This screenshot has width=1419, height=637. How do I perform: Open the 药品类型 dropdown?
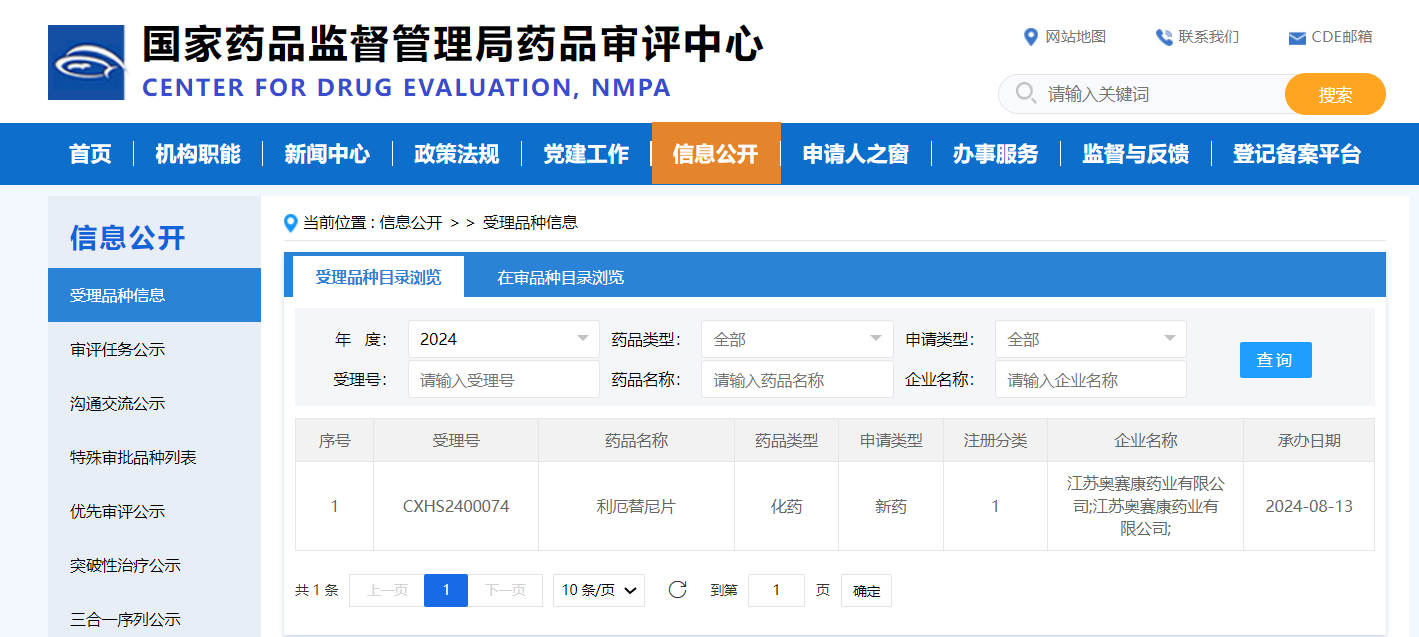pyautogui.click(x=797, y=339)
